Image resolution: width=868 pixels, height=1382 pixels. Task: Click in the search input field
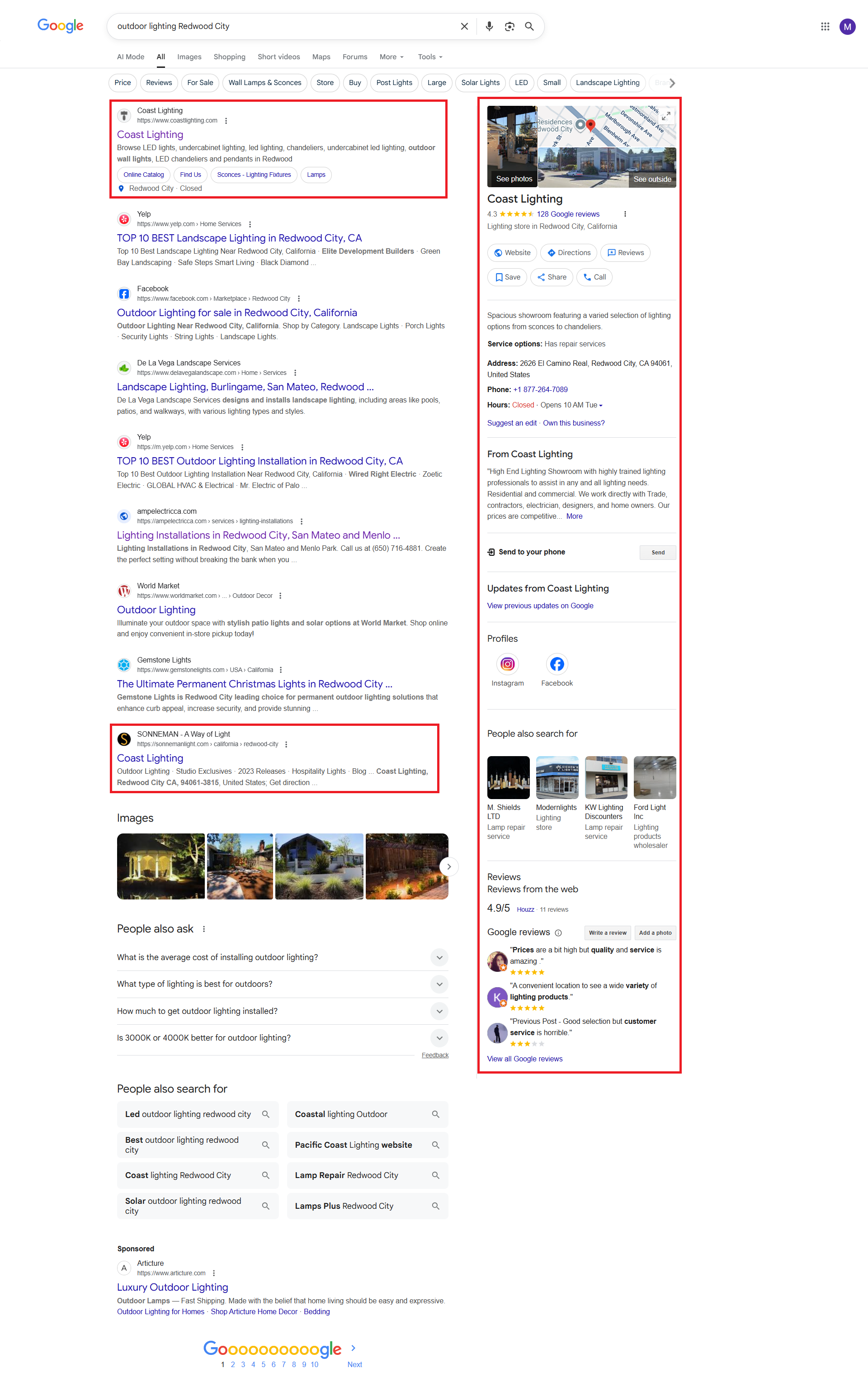(x=284, y=26)
